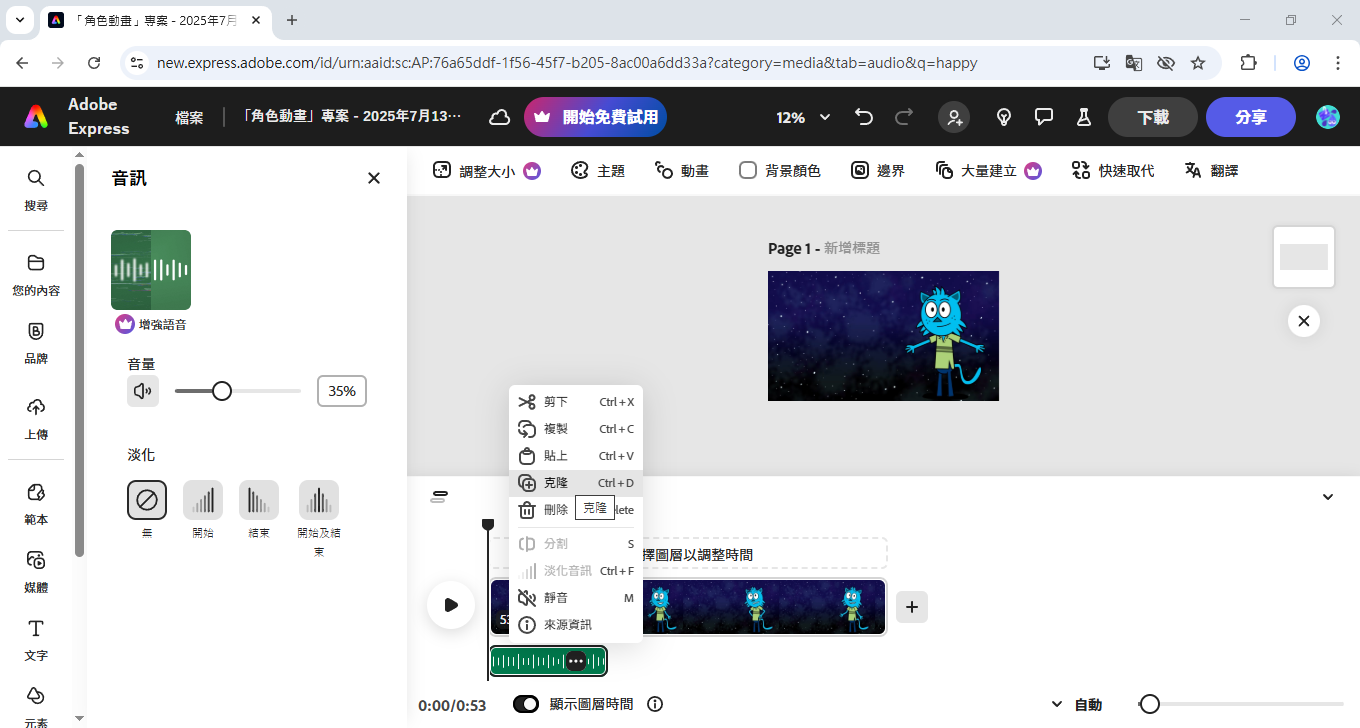
Task: Open the Media panel in sidebar
Action: pyautogui.click(x=36, y=570)
